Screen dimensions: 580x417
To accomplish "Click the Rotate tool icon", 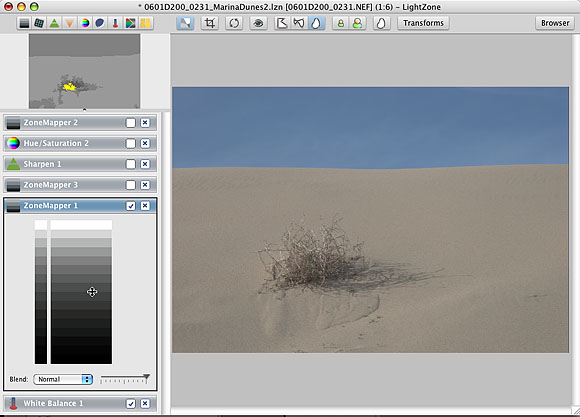I will pyautogui.click(x=234, y=23).
